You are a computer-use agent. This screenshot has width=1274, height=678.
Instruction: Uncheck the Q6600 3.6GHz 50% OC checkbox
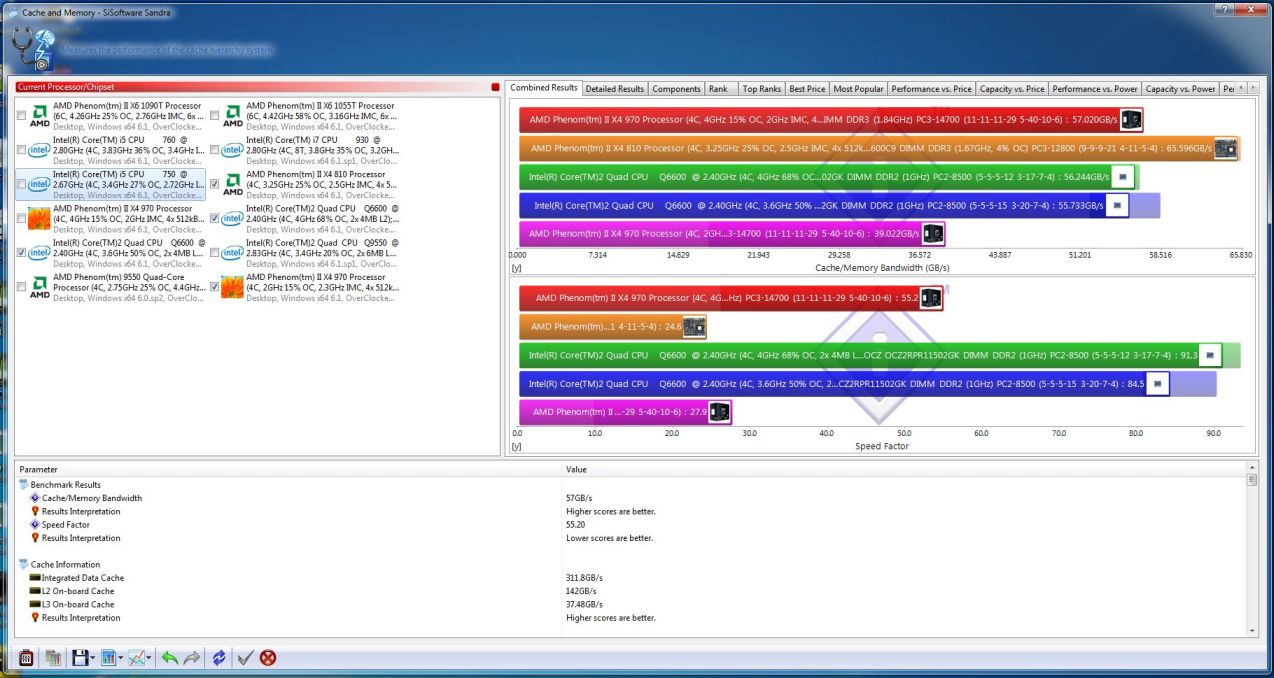point(22,253)
